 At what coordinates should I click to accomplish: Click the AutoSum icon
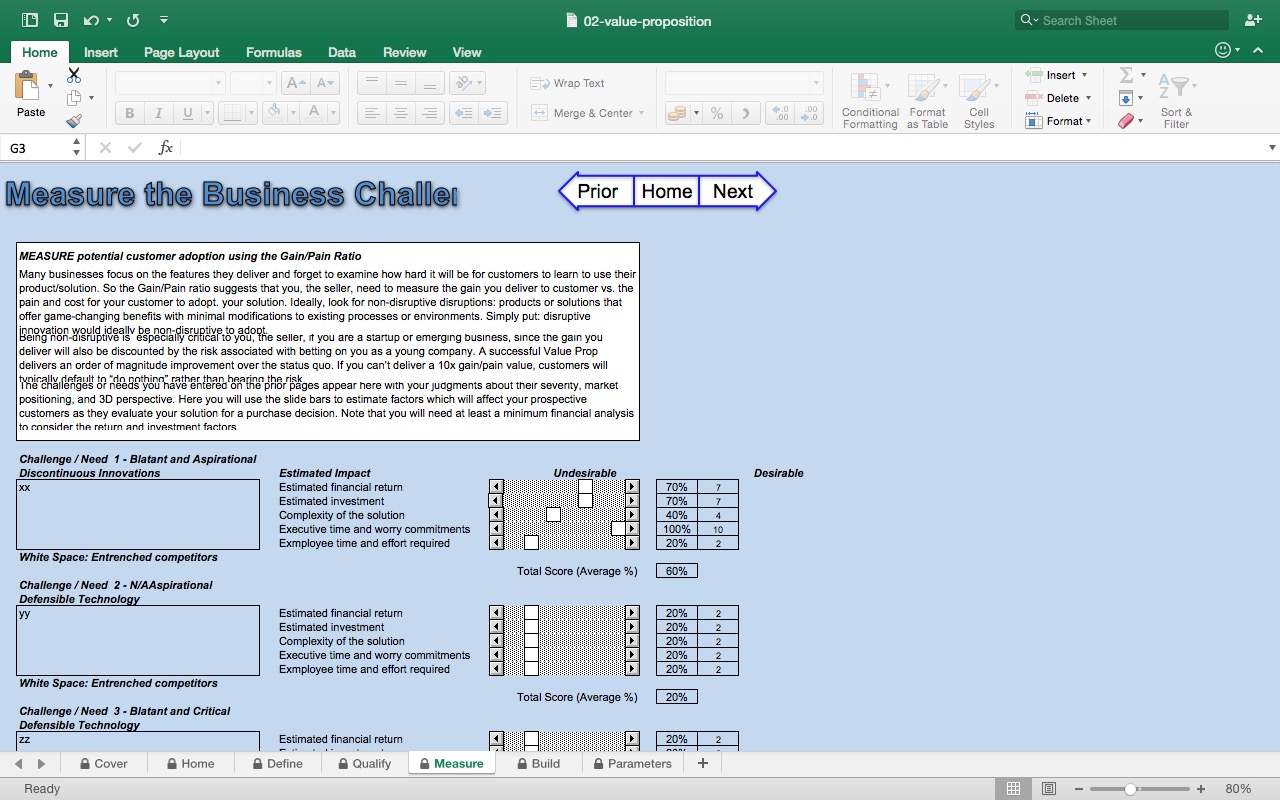click(1127, 74)
